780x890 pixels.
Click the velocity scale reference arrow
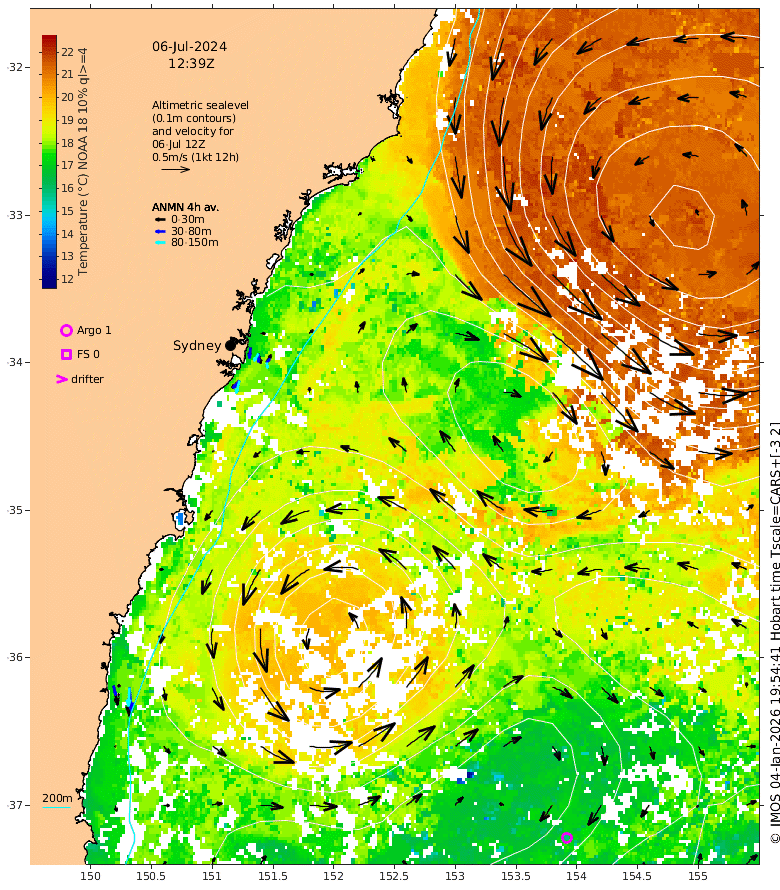tap(175, 169)
